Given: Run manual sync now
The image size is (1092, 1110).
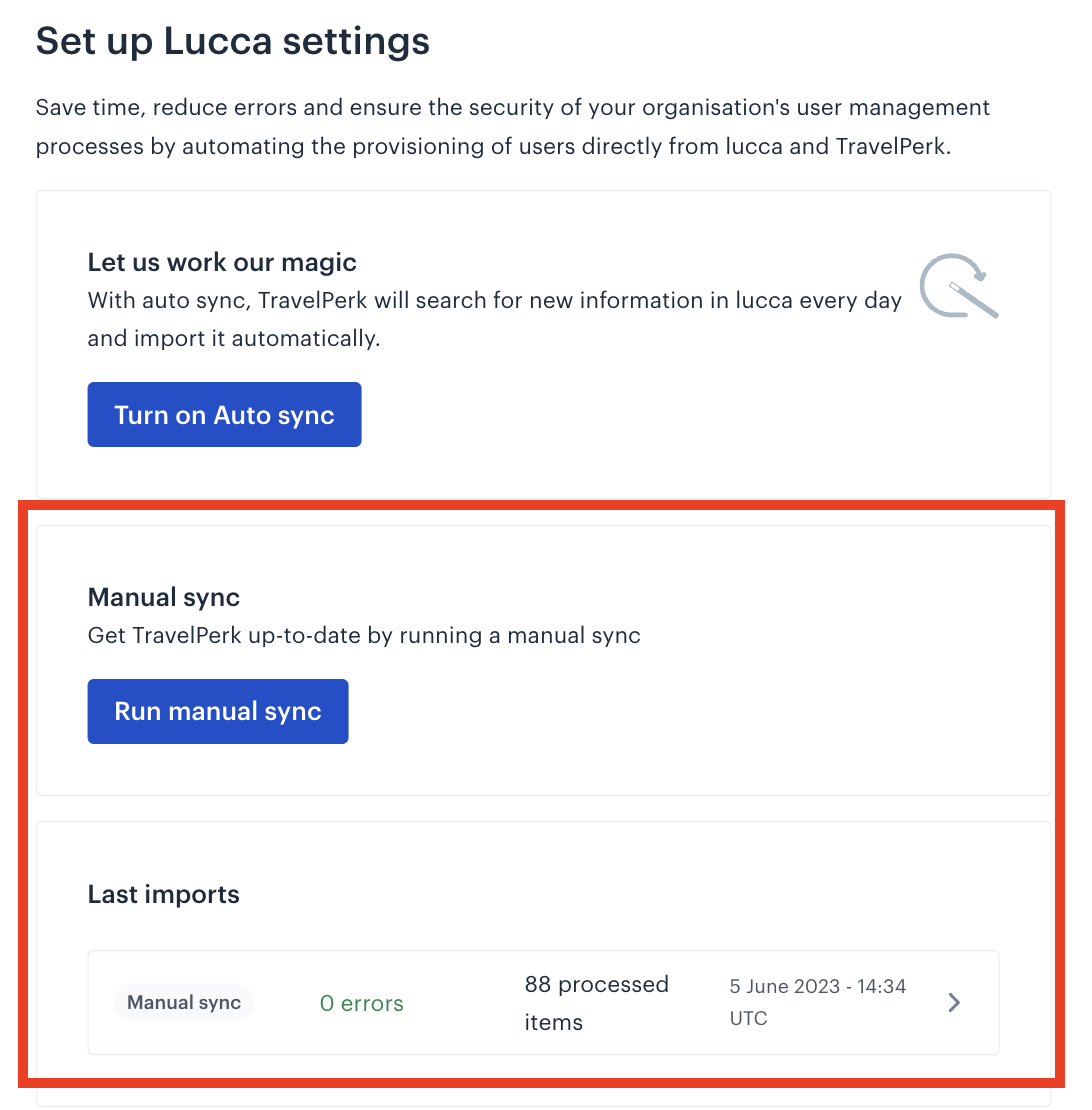Looking at the screenshot, I should (218, 711).
